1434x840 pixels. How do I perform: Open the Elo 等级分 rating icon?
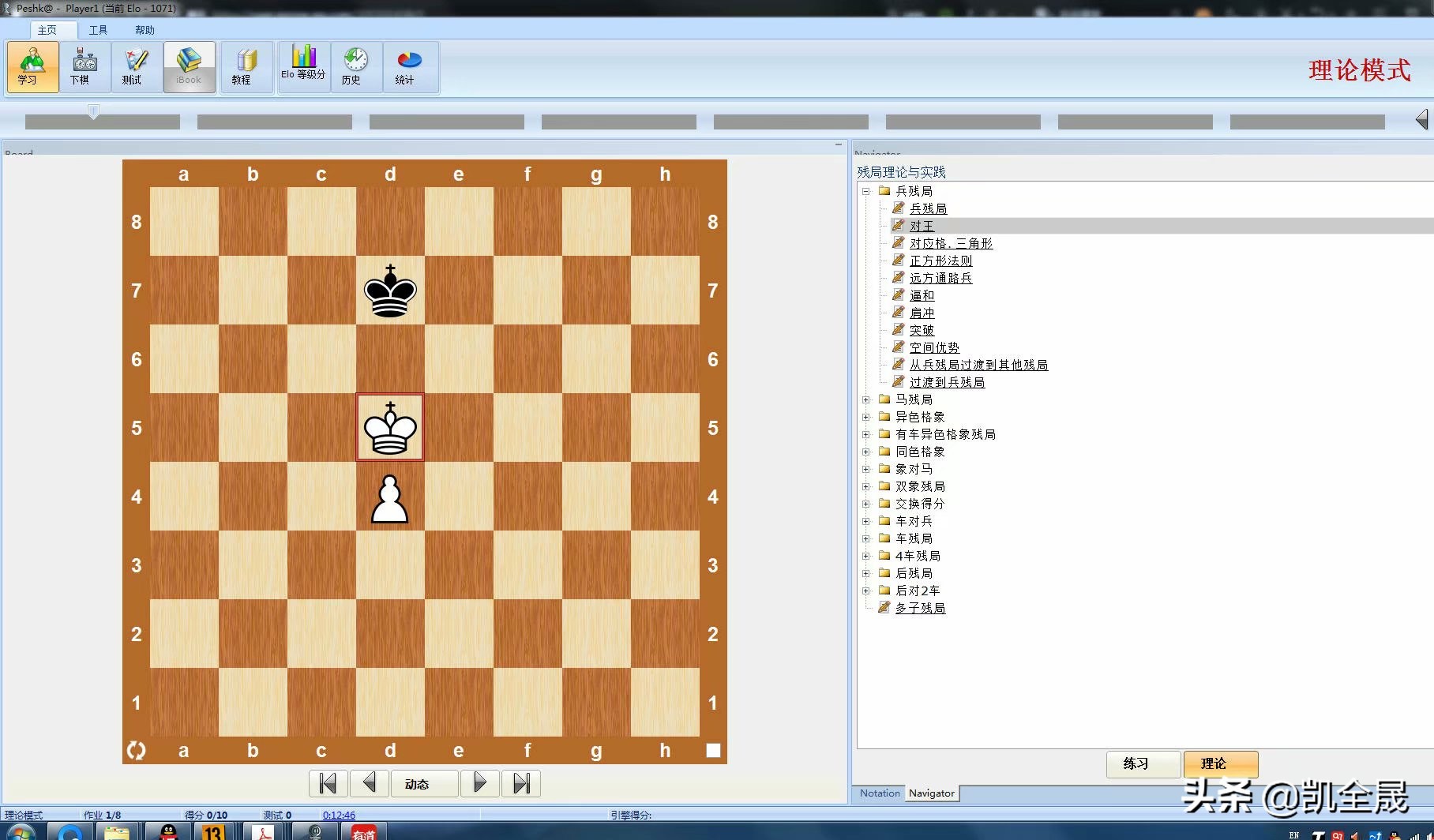coord(303,66)
